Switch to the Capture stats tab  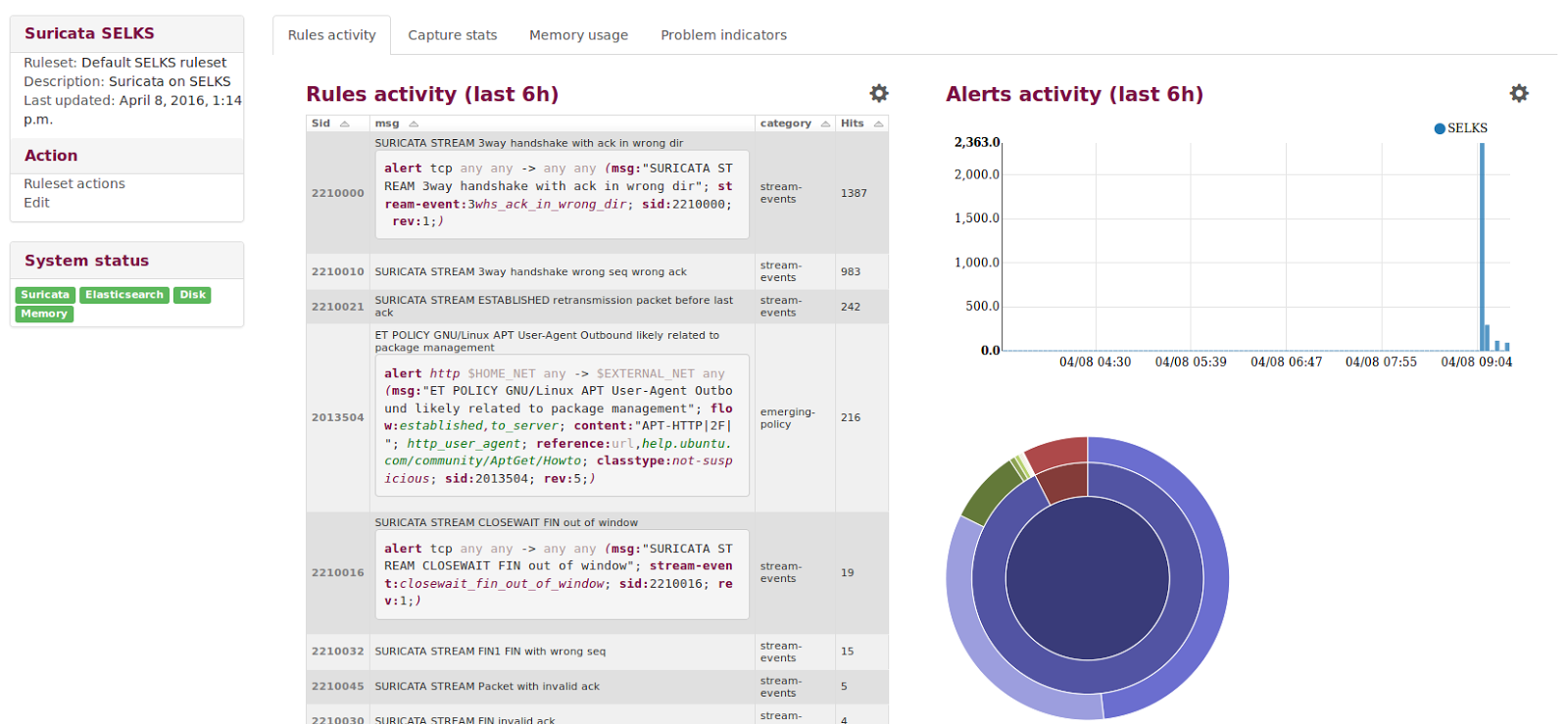click(452, 35)
